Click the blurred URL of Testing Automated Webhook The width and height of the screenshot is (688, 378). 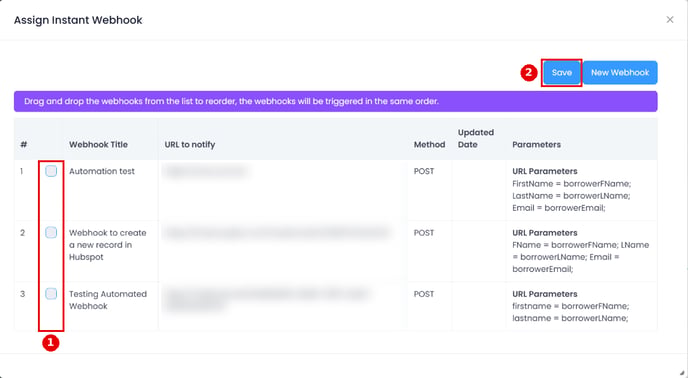pyautogui.click(x=267, y=300)
